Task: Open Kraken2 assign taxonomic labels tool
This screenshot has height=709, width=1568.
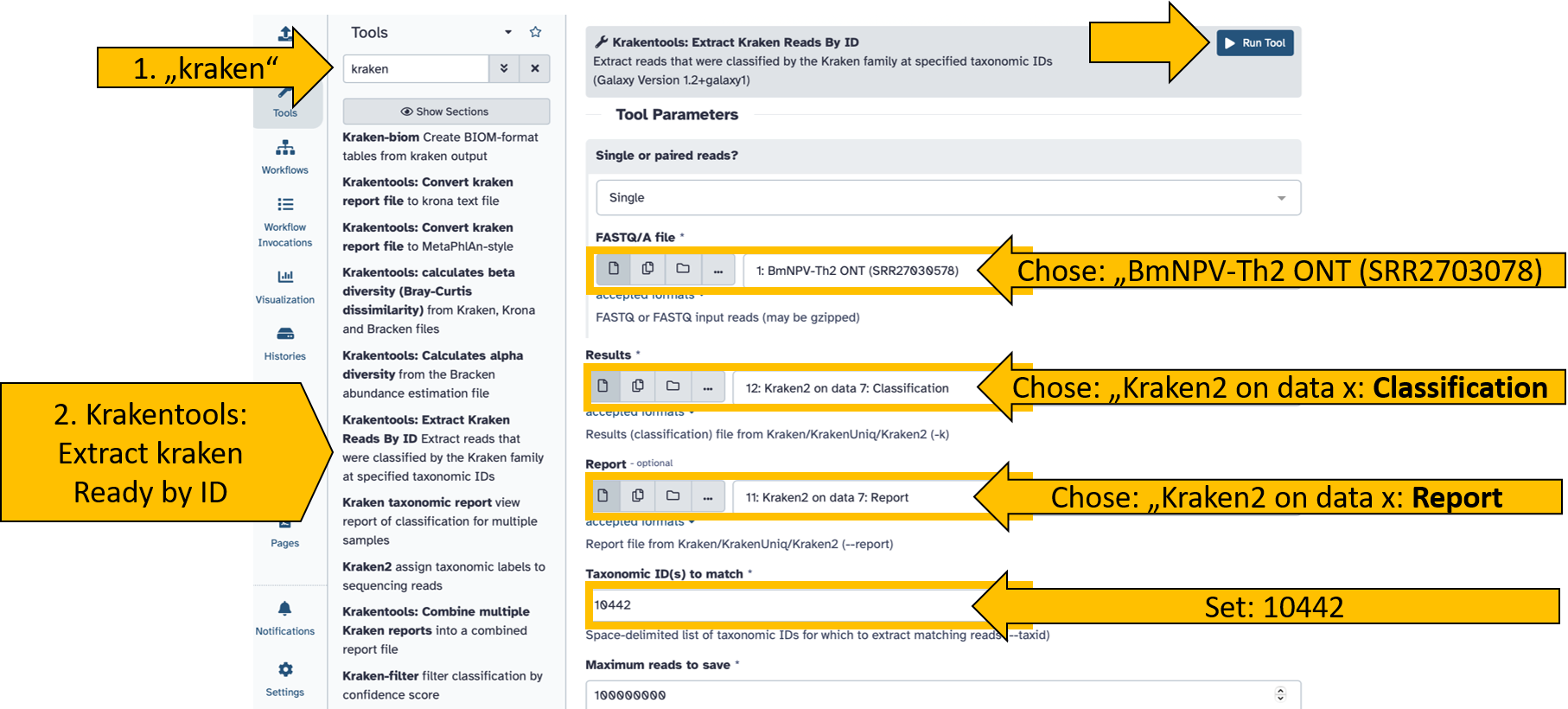Action: [443, 576]
